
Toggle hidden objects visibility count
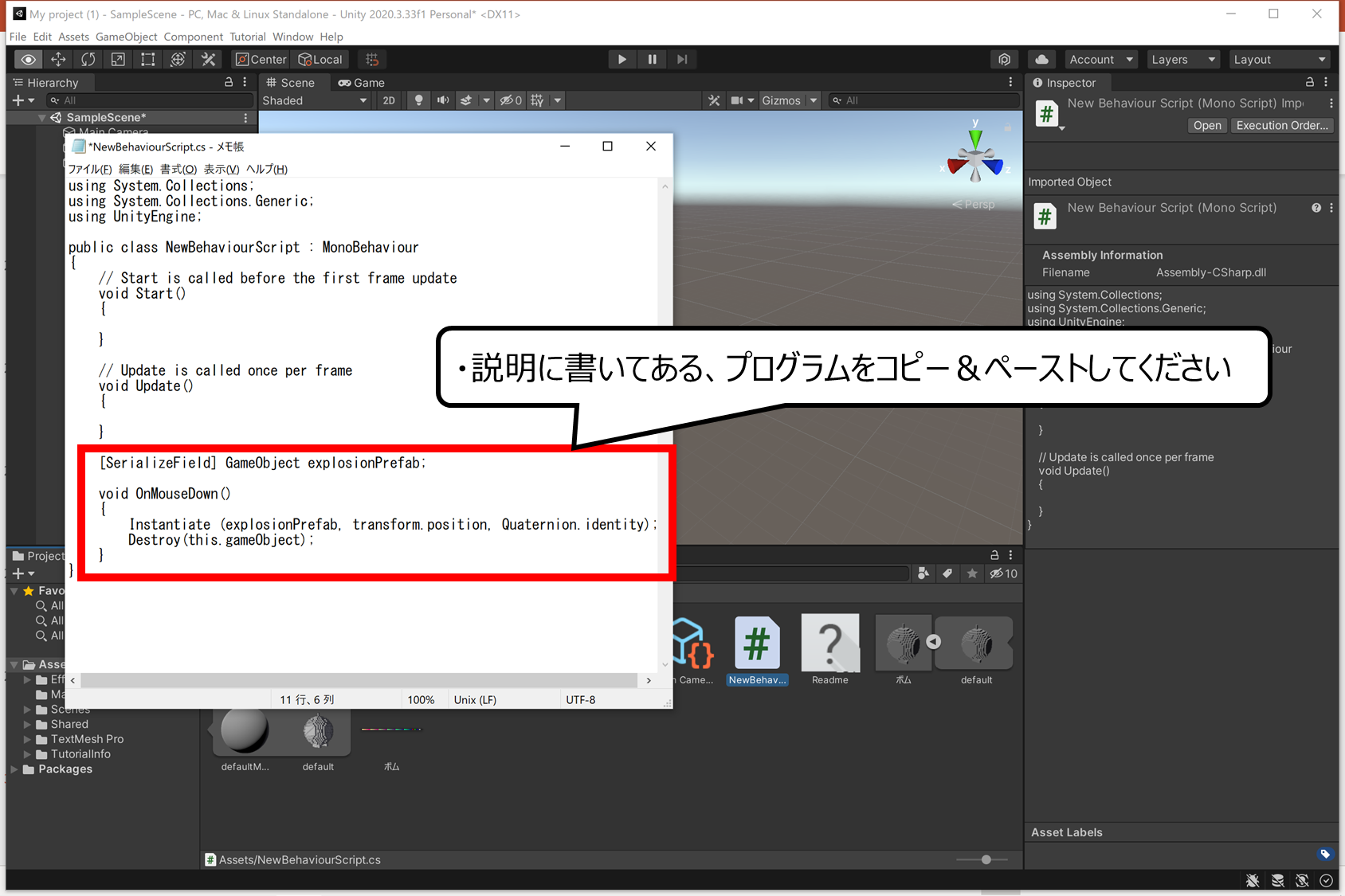click(511, 100)
